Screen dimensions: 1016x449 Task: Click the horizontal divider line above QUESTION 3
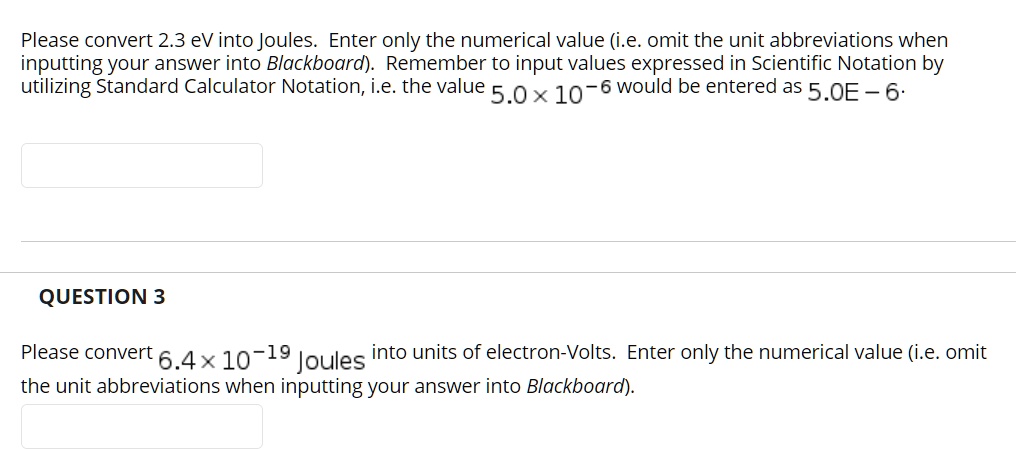508,272
